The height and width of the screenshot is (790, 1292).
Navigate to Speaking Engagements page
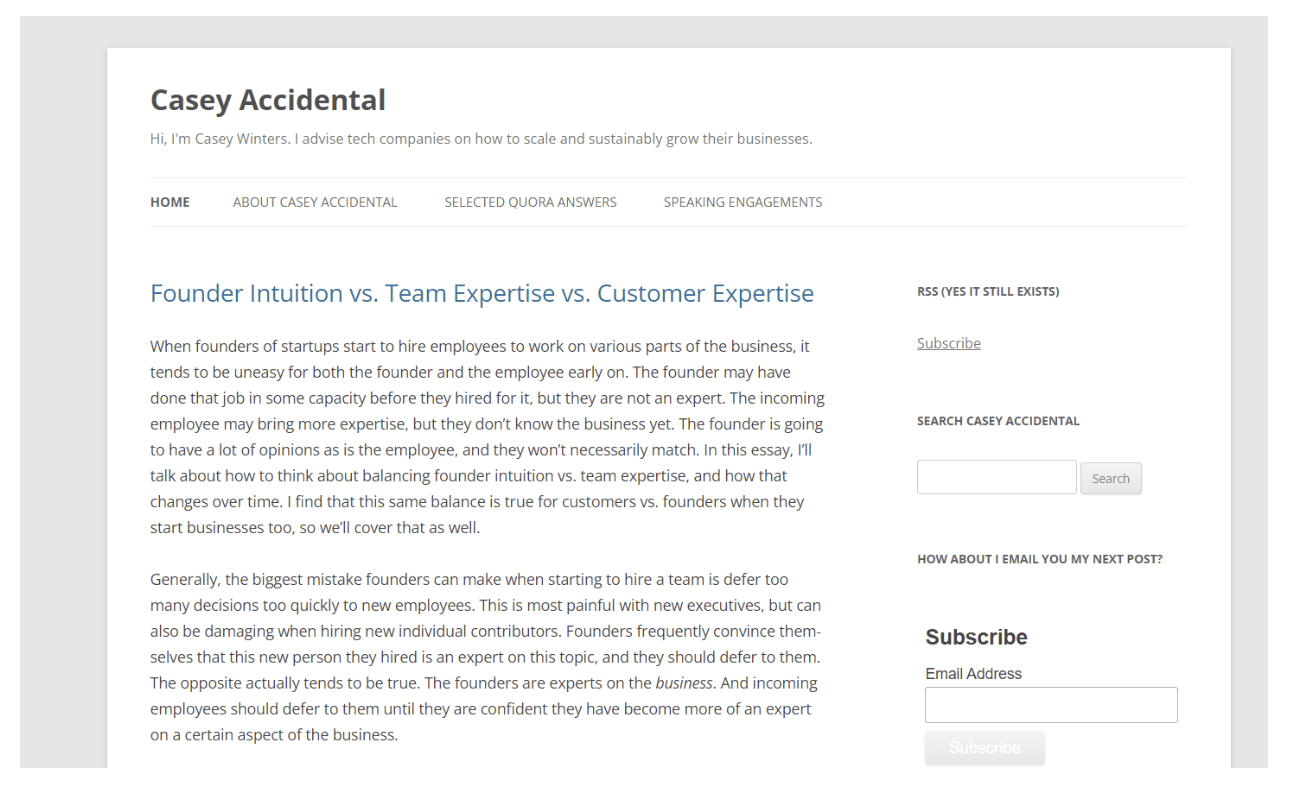743,202
